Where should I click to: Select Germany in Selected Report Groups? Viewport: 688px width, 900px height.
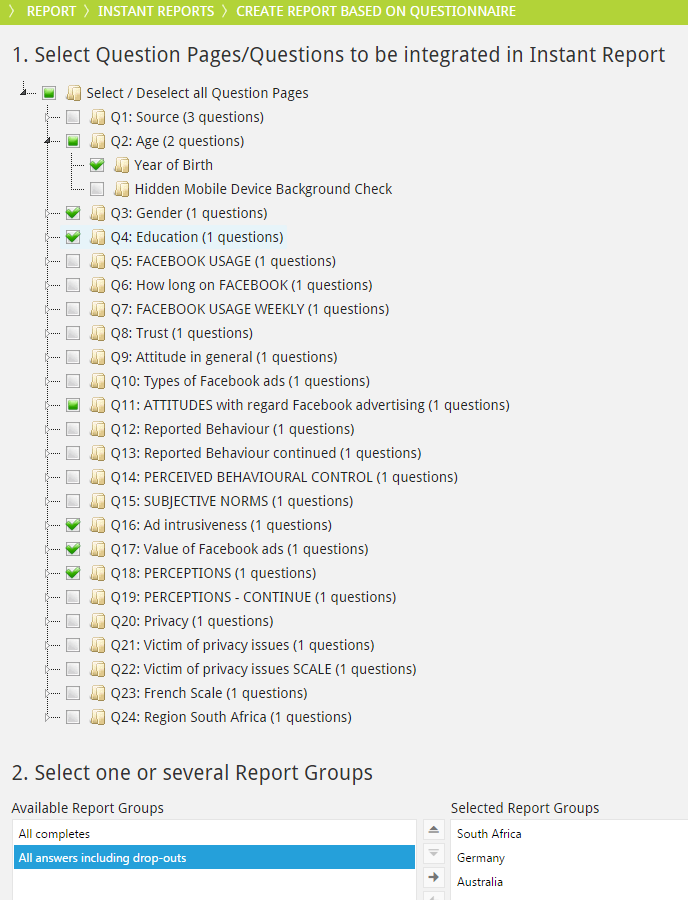point(481,858)
